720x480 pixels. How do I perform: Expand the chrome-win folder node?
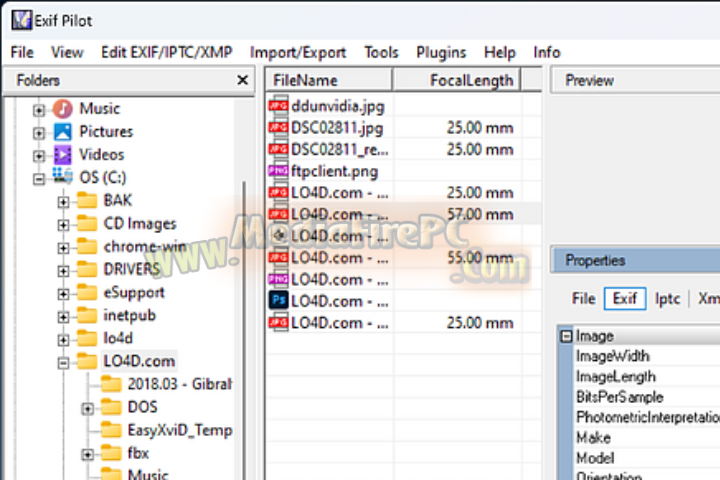click(x=63, y=248)
